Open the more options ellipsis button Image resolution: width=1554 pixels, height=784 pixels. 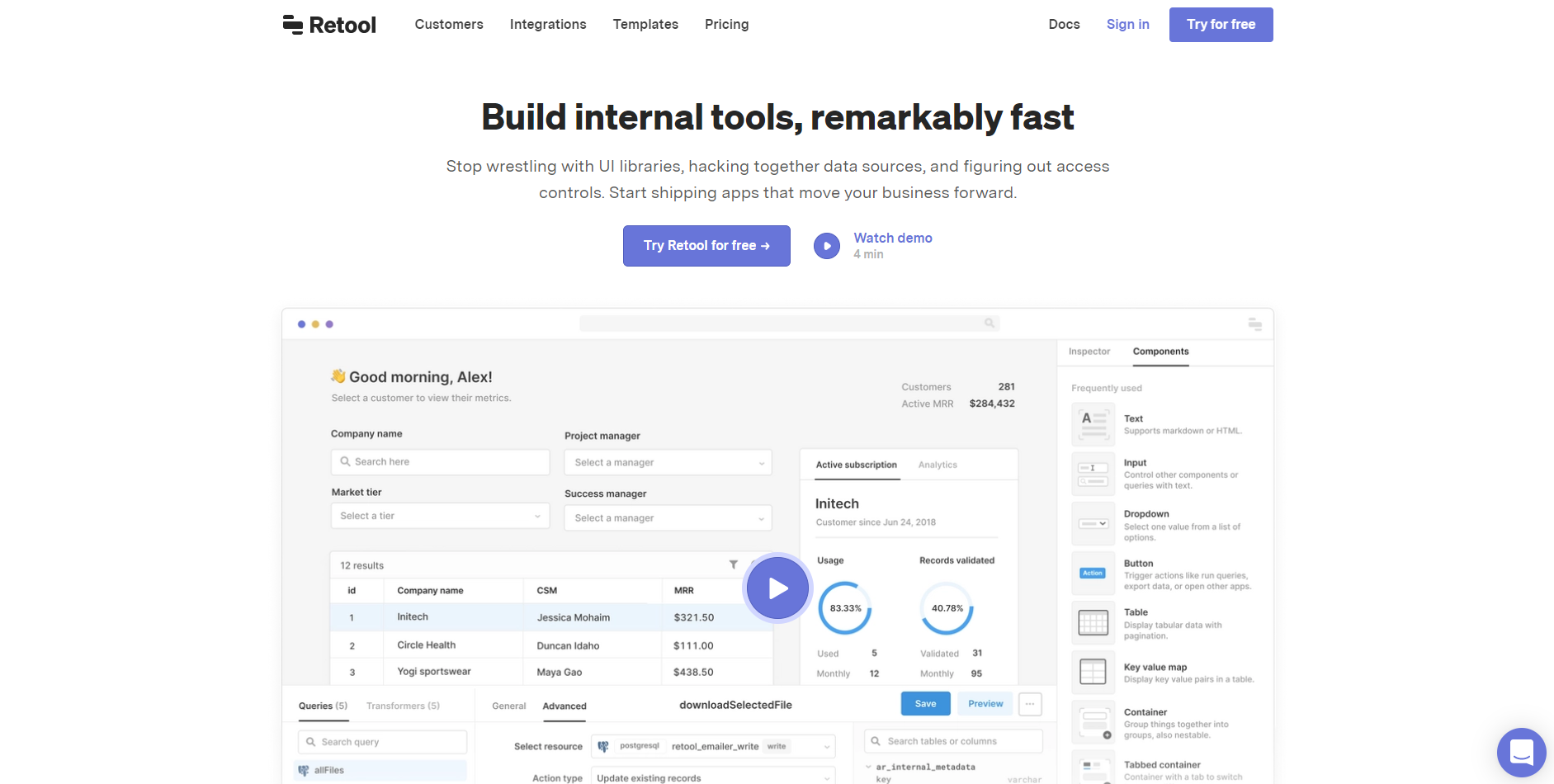point(1030,704)
